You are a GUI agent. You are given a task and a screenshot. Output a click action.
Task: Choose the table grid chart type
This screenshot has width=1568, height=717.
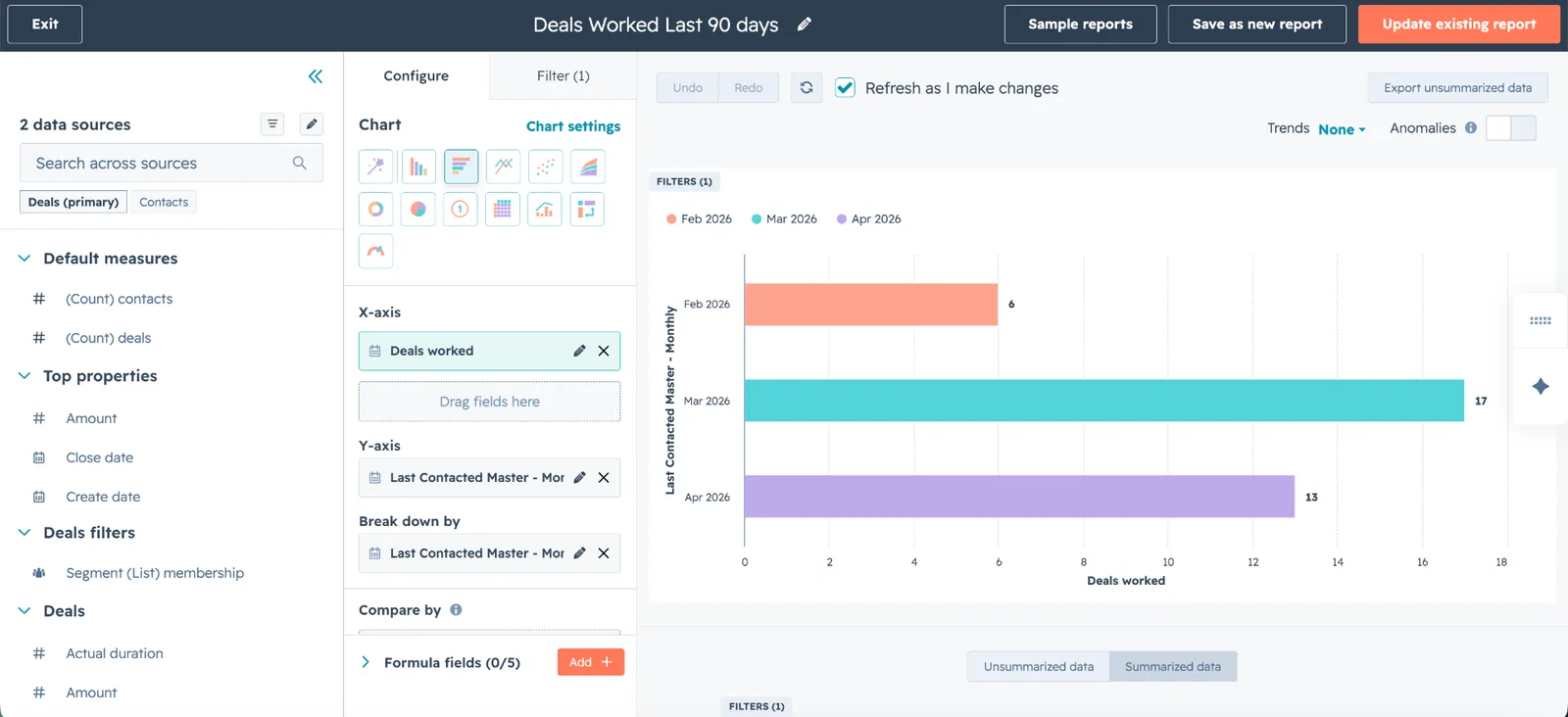click(503, 209)
